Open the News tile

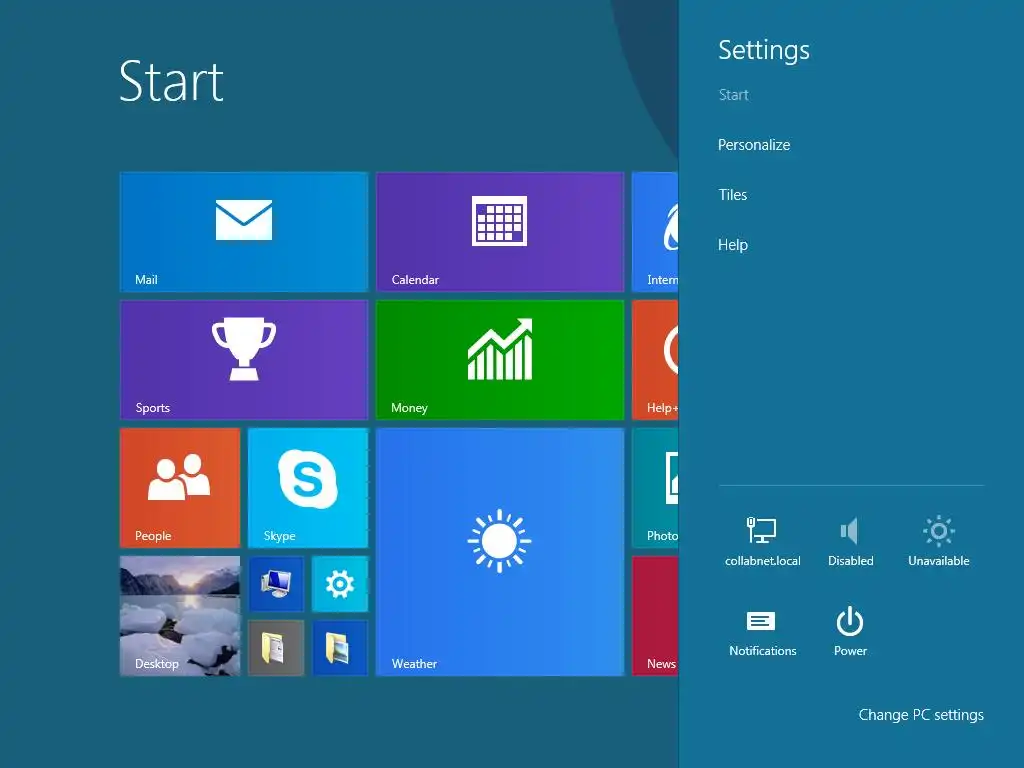coord(655,616)
